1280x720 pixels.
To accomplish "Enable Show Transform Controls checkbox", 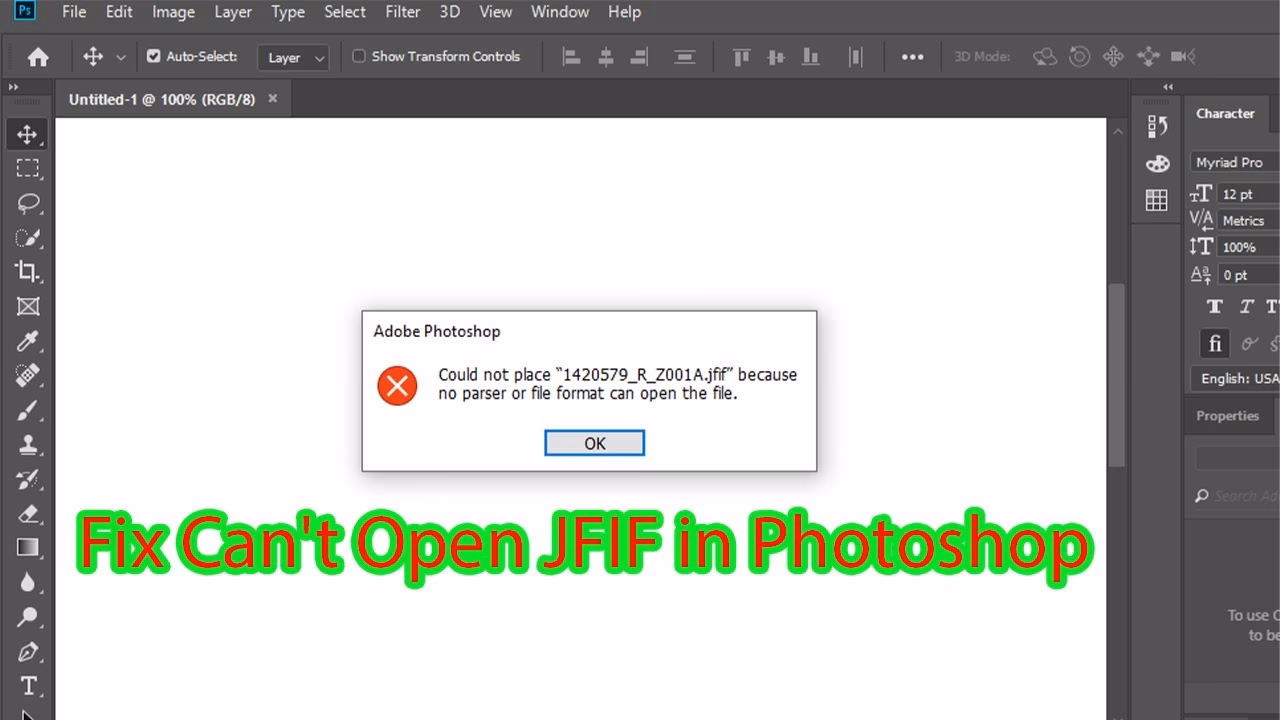I will click(359, 57).
